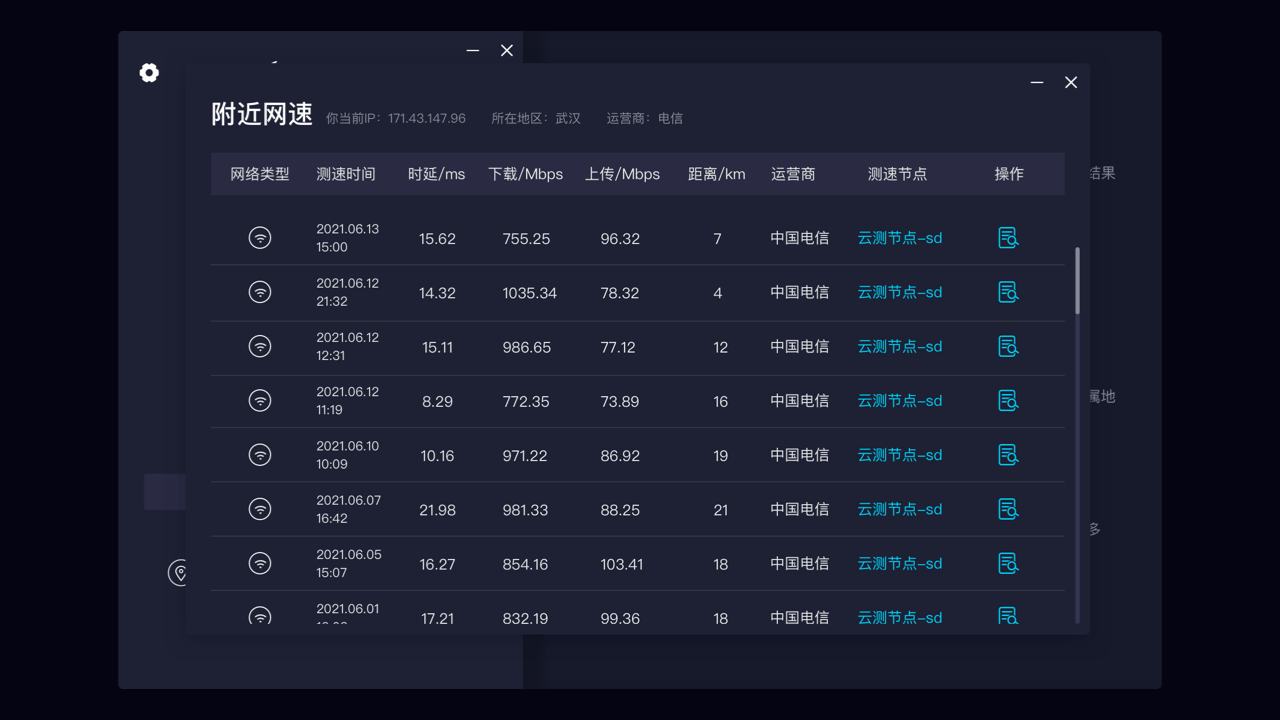Click the report icon for 2021.06.12 12:31
This screenshot has width=1280, height=720.
(x=1008, y=346)
